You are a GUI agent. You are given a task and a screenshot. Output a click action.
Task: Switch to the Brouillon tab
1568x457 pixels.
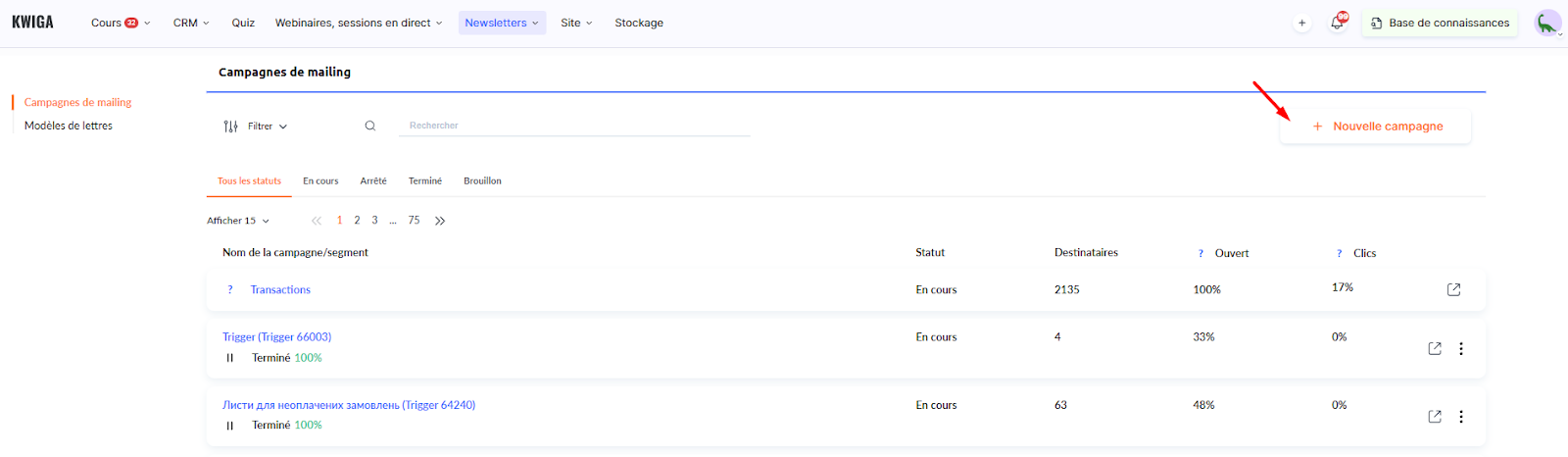[x=482, y=181]
